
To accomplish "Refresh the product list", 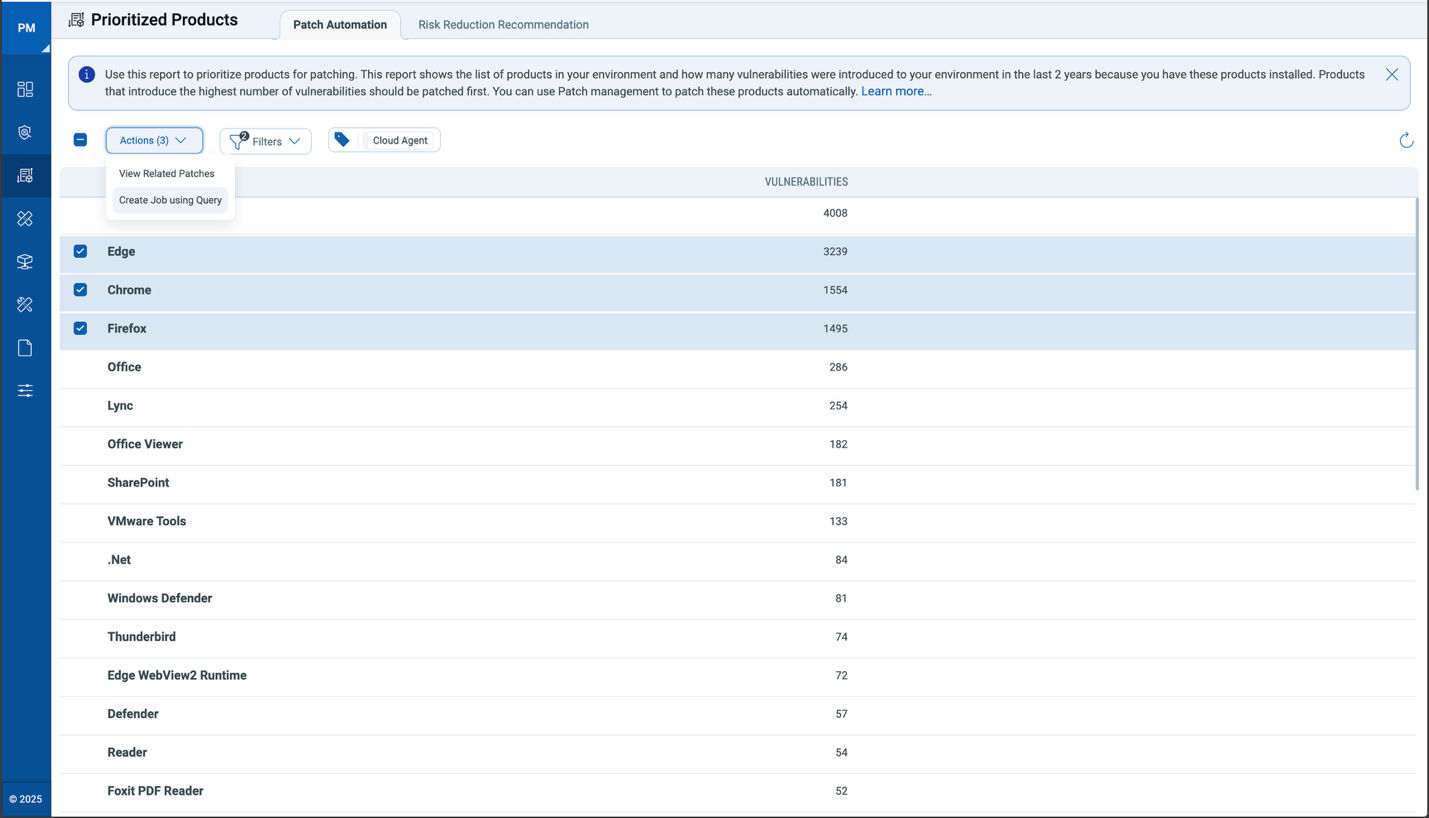I will coord(1406,141).
